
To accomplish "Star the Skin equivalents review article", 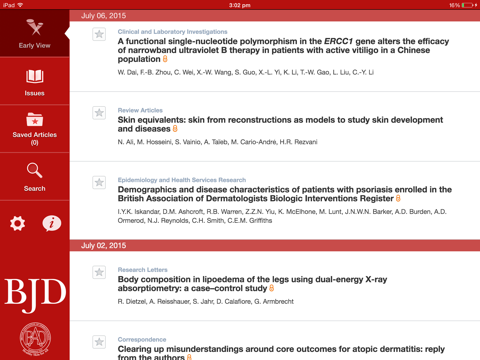I will [99, 113].
